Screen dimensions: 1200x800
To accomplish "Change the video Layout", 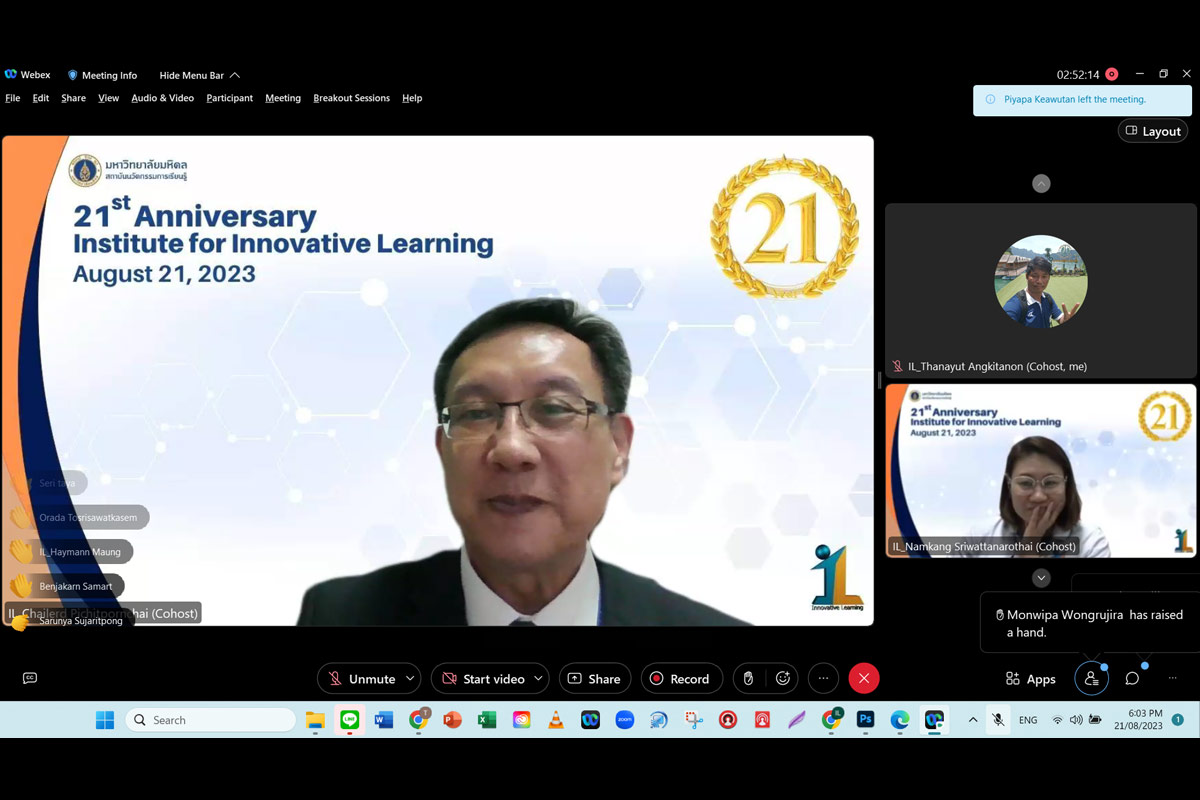I will pos(1153,131).
